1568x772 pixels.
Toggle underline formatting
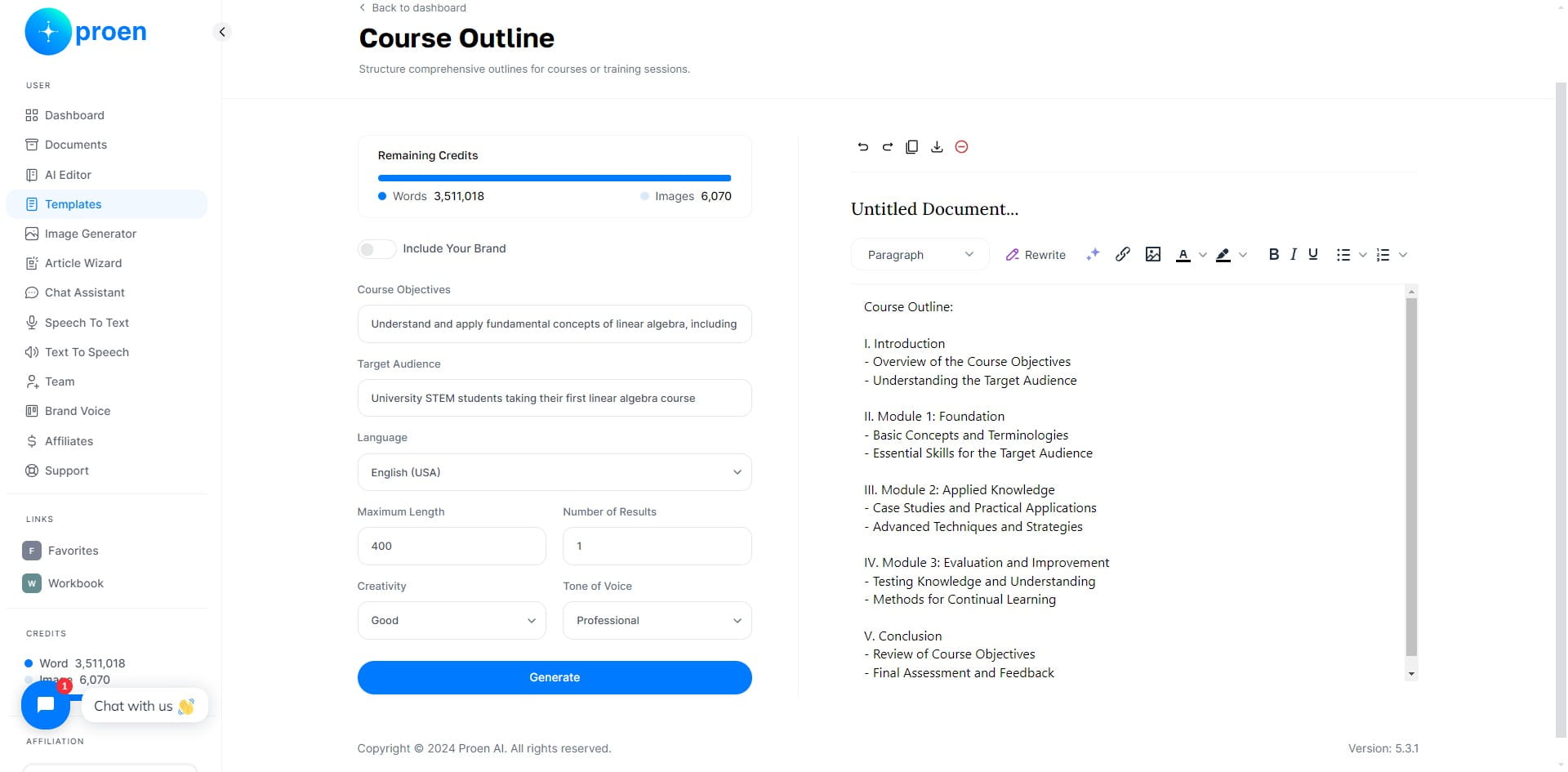tap(1313, 254)
